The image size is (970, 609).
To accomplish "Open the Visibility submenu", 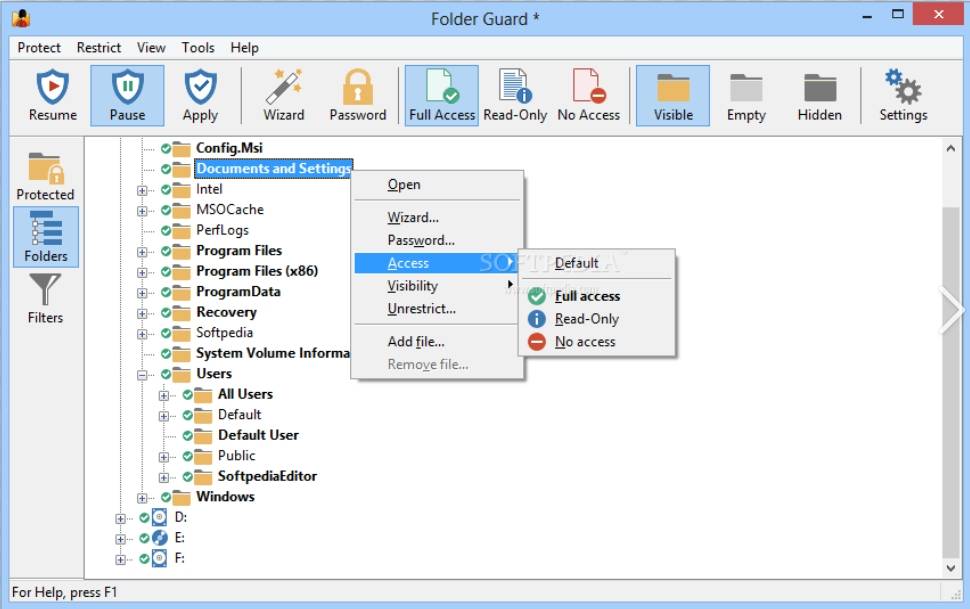I will 438,286.
